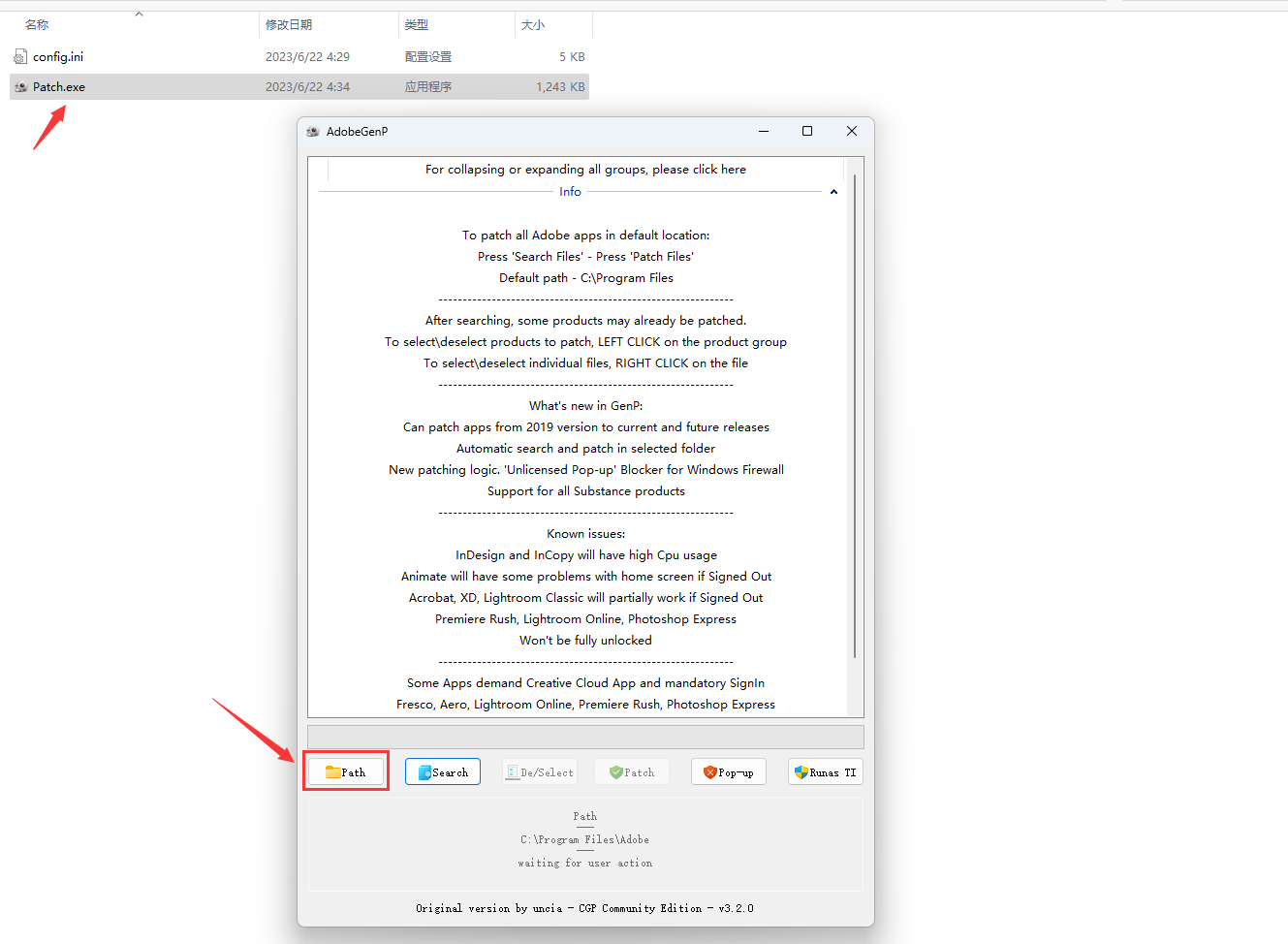This screenshot has width=1288, height=944.
Task: Collapse the Info group chevron
Action: 833,192
